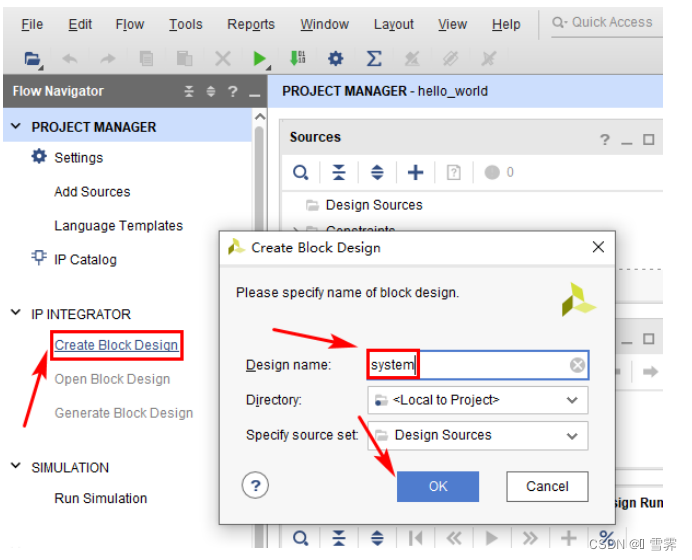Click bottom toolbar collapse all icon
This screenshot has height=560, width=692.
point(339,537)
